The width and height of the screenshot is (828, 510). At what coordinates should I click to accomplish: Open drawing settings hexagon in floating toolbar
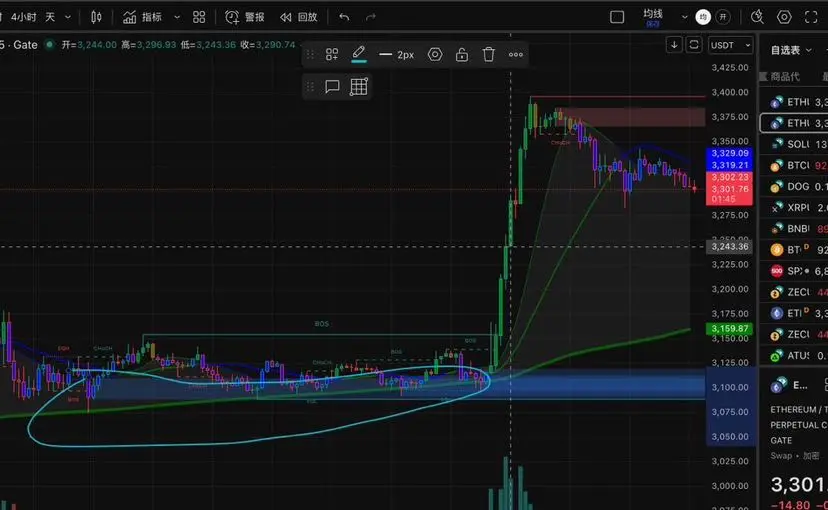(x=435, y=54)
